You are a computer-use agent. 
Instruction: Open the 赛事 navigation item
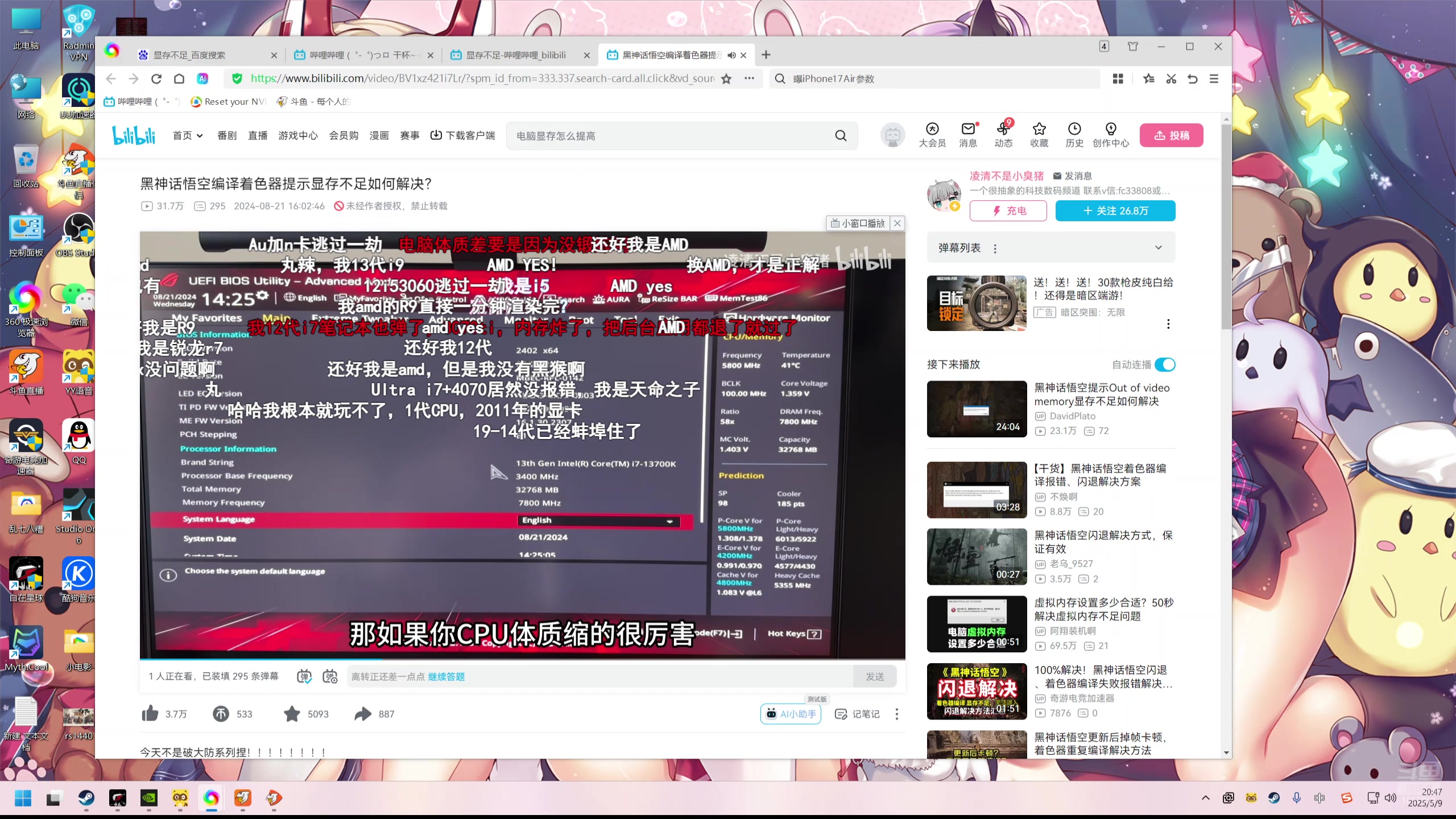[409, 135]
